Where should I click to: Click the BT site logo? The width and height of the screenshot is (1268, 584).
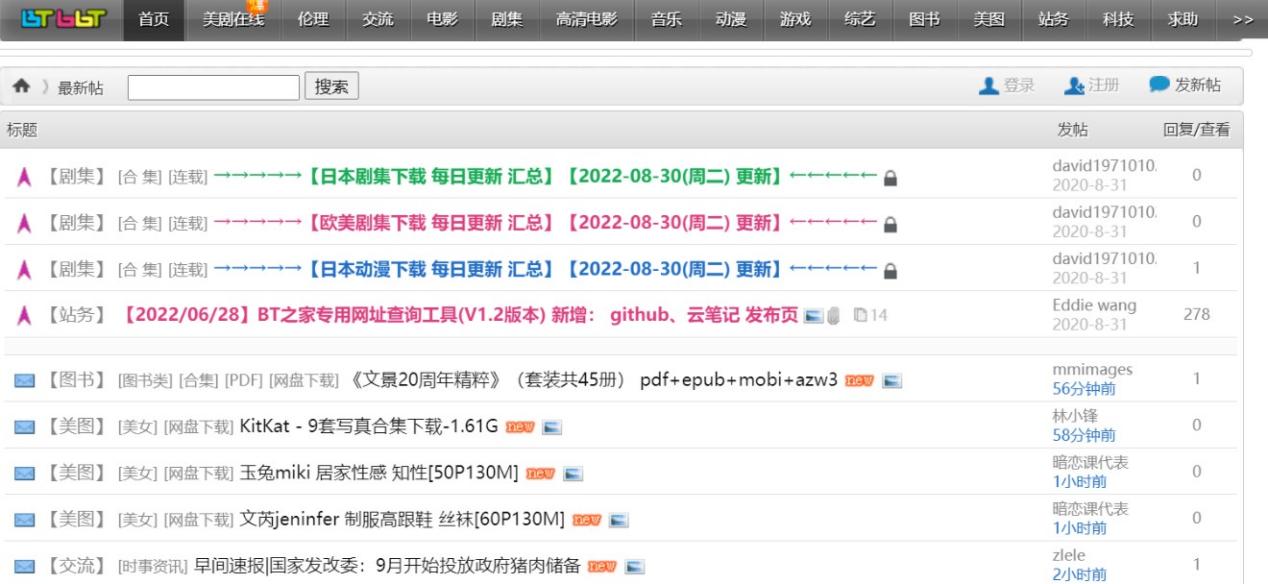tap(63, 20)
